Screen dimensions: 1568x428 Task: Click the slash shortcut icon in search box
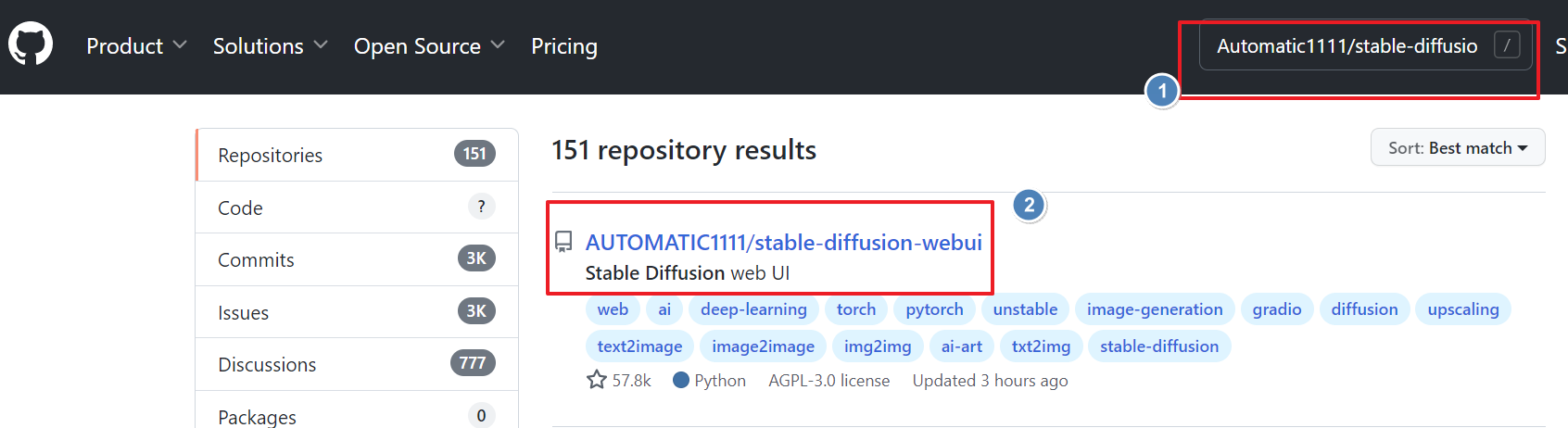(1507, 45)
